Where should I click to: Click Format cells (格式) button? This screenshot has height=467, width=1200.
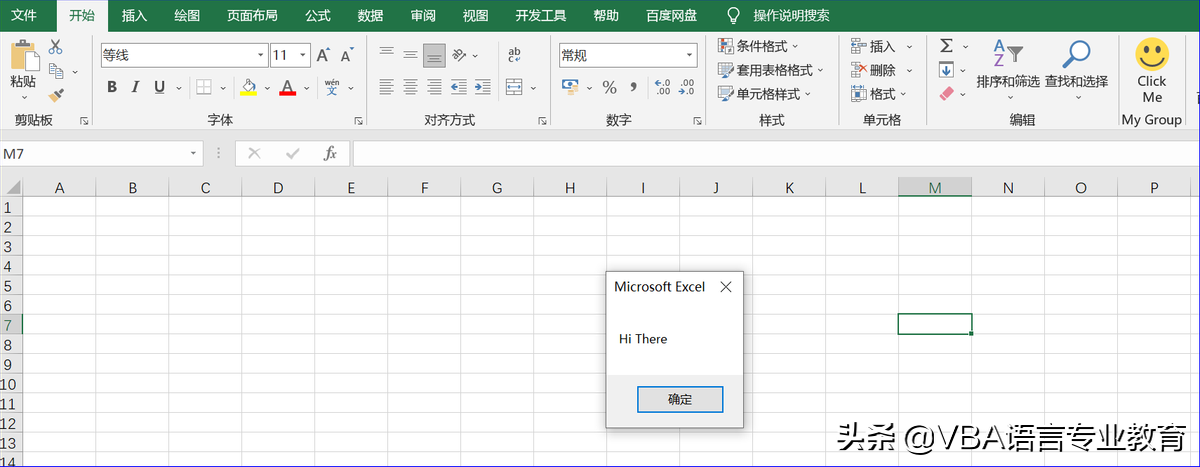pos(874,94)
